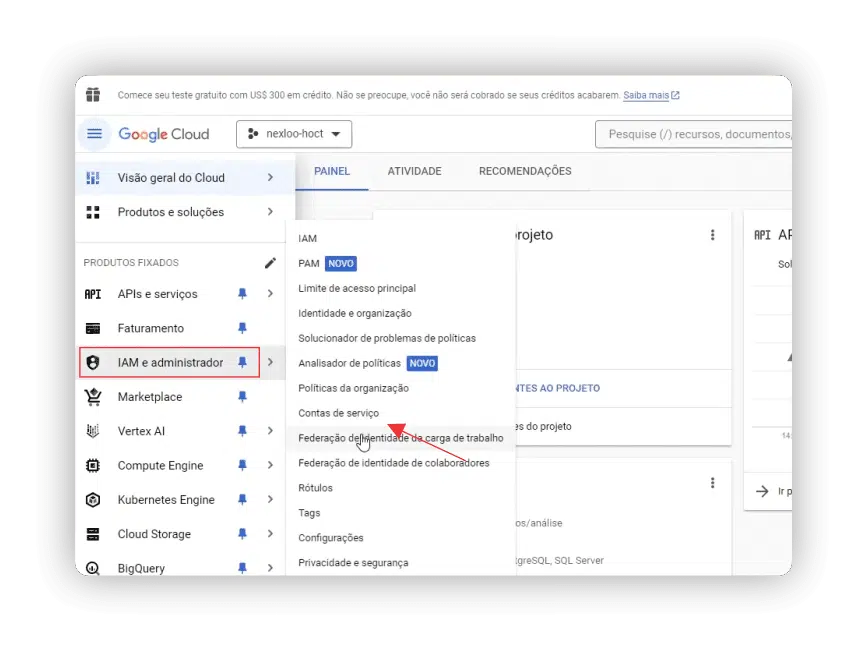The height and width of the screenshot is (651, 867).
Task: Click the IAM e administrador shield icon
Action: pos(93,362)
